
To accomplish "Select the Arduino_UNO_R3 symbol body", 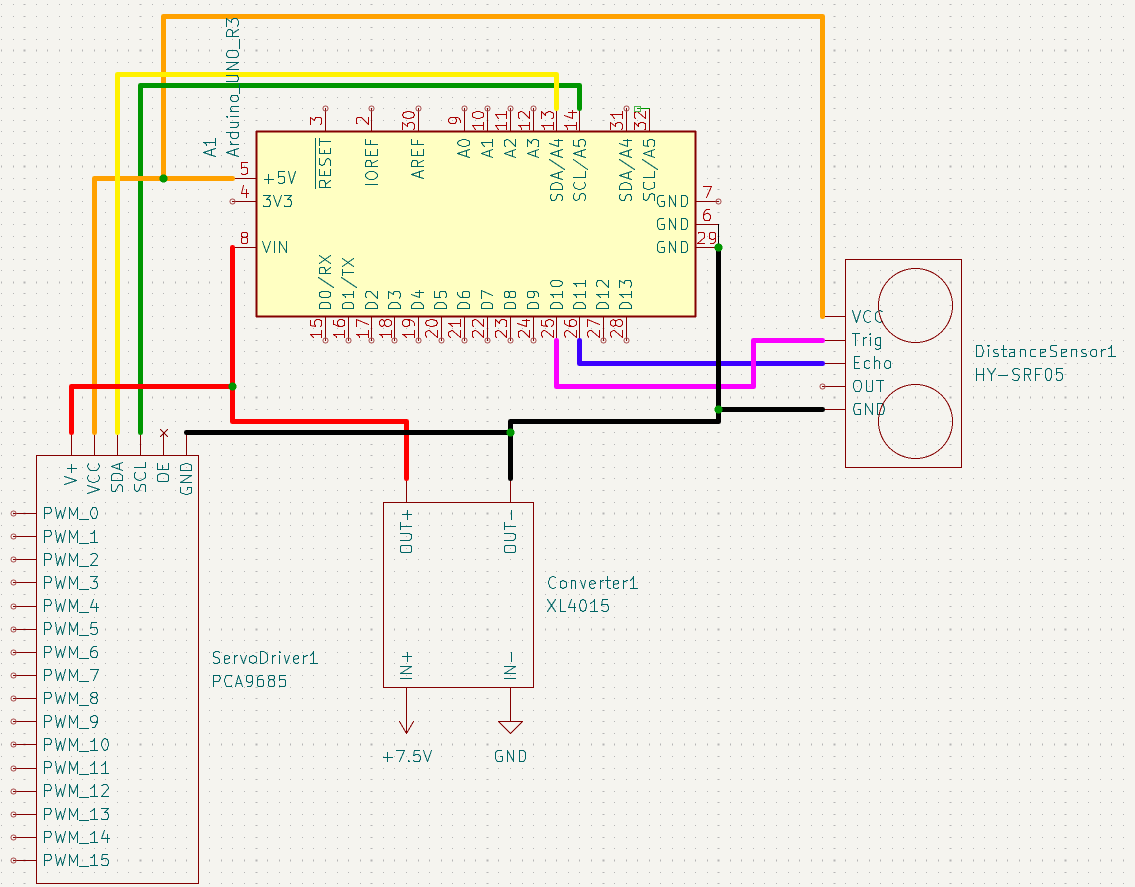I will point(476,224).
